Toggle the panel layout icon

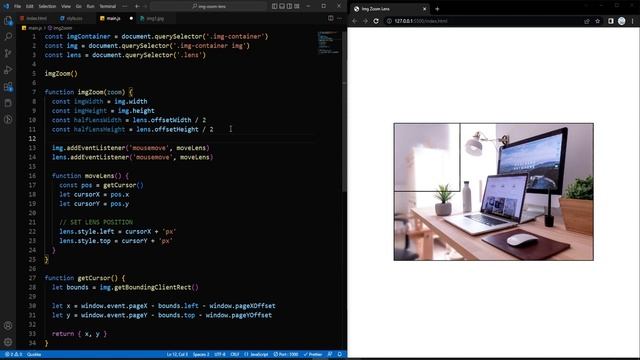(282, 6)
